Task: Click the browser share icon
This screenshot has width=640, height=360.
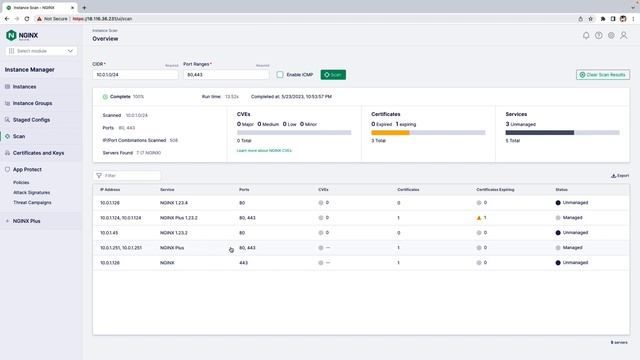Action: click(580, 19)
